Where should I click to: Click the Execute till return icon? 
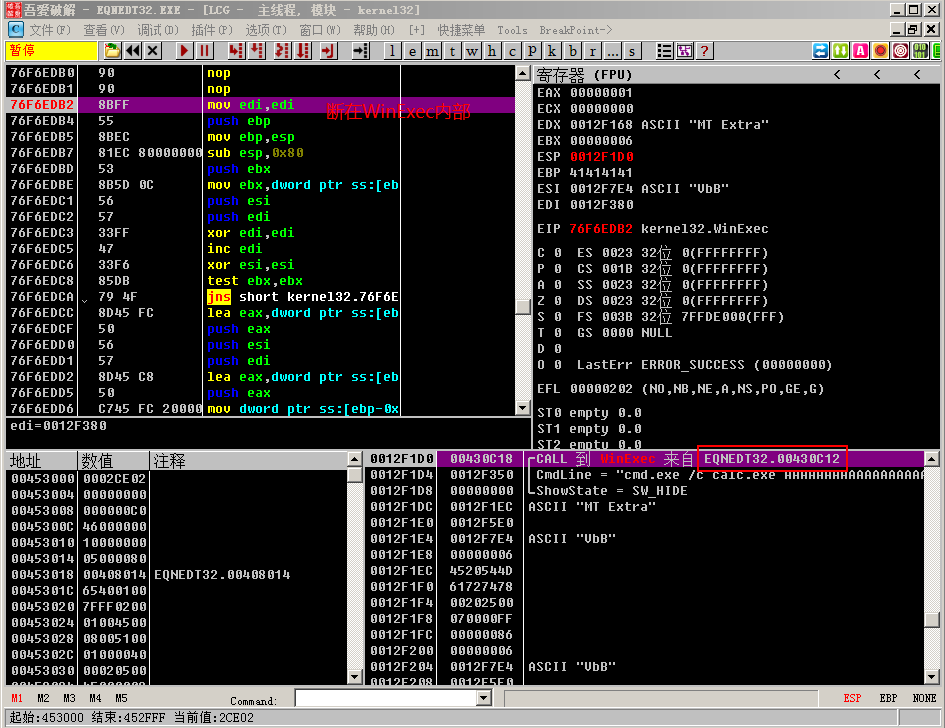[x=327, y=51]
